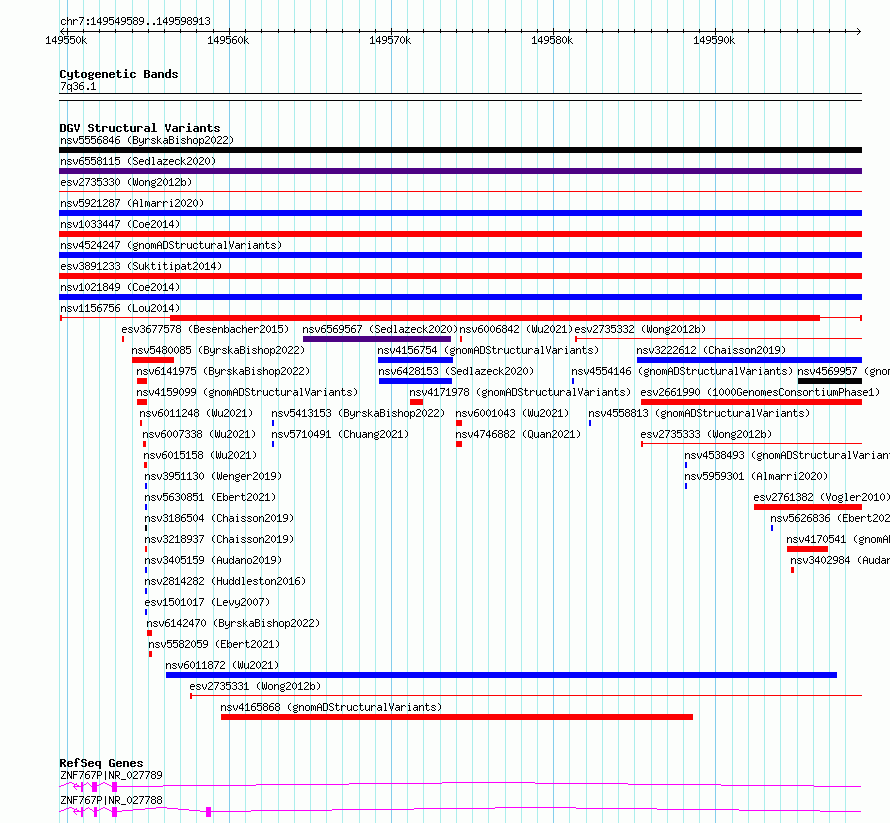Select the purple nsv6569567 variant bar

[377, 339]
